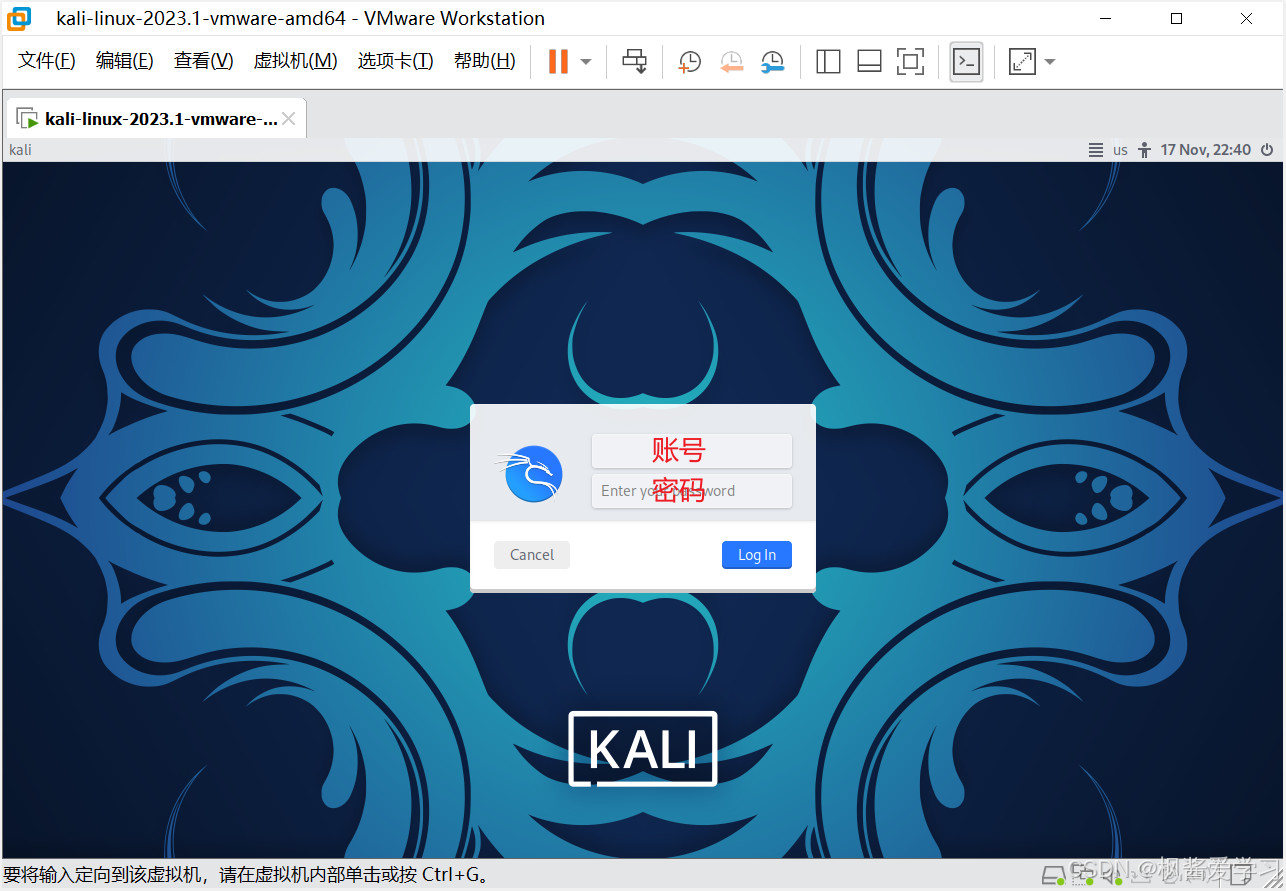This screenshot has height=891, width=1286.
Task: Click the username input field
Action: click(x=692, y=451)
